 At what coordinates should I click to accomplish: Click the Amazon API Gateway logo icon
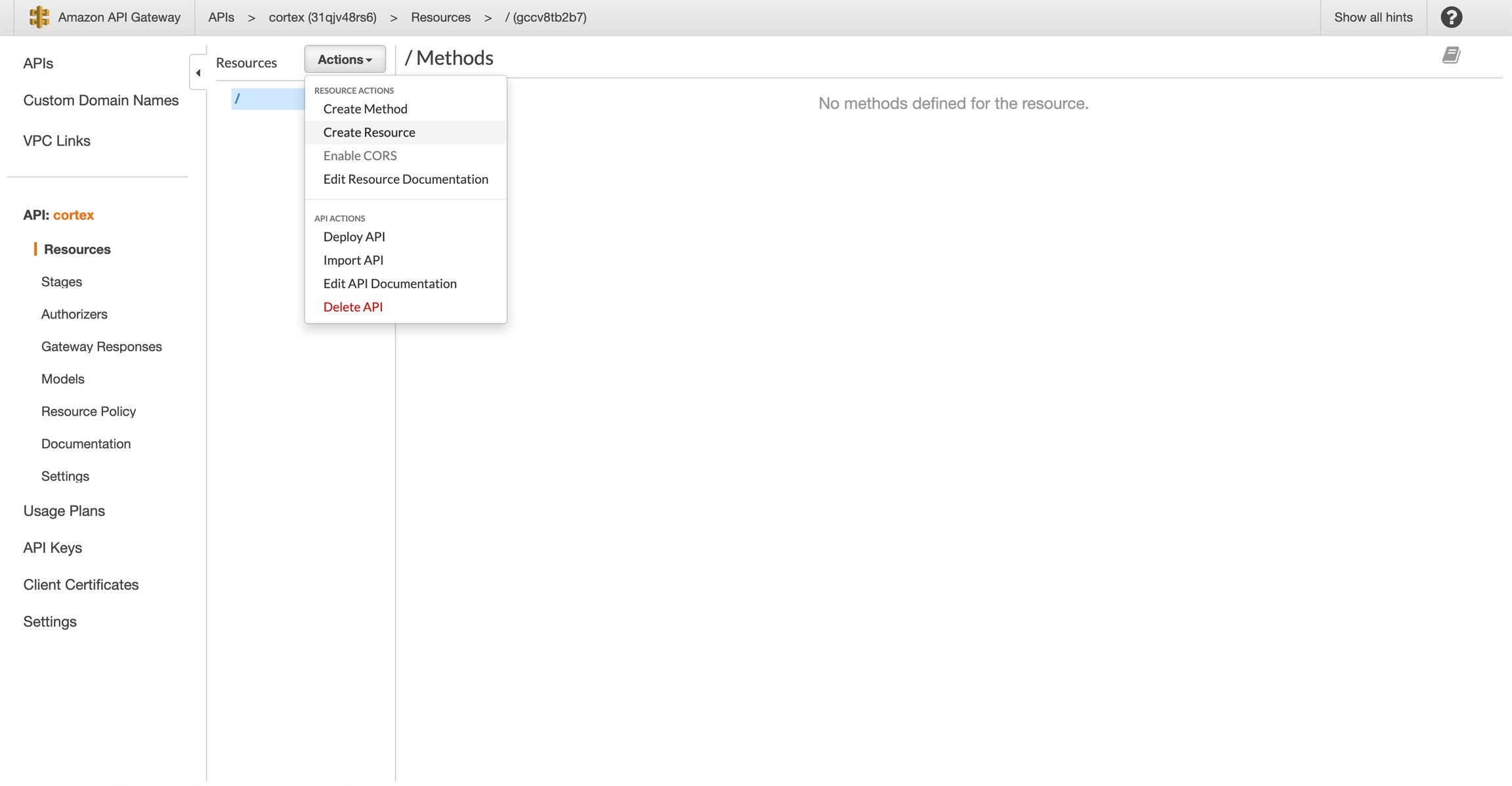pos(39,17)
